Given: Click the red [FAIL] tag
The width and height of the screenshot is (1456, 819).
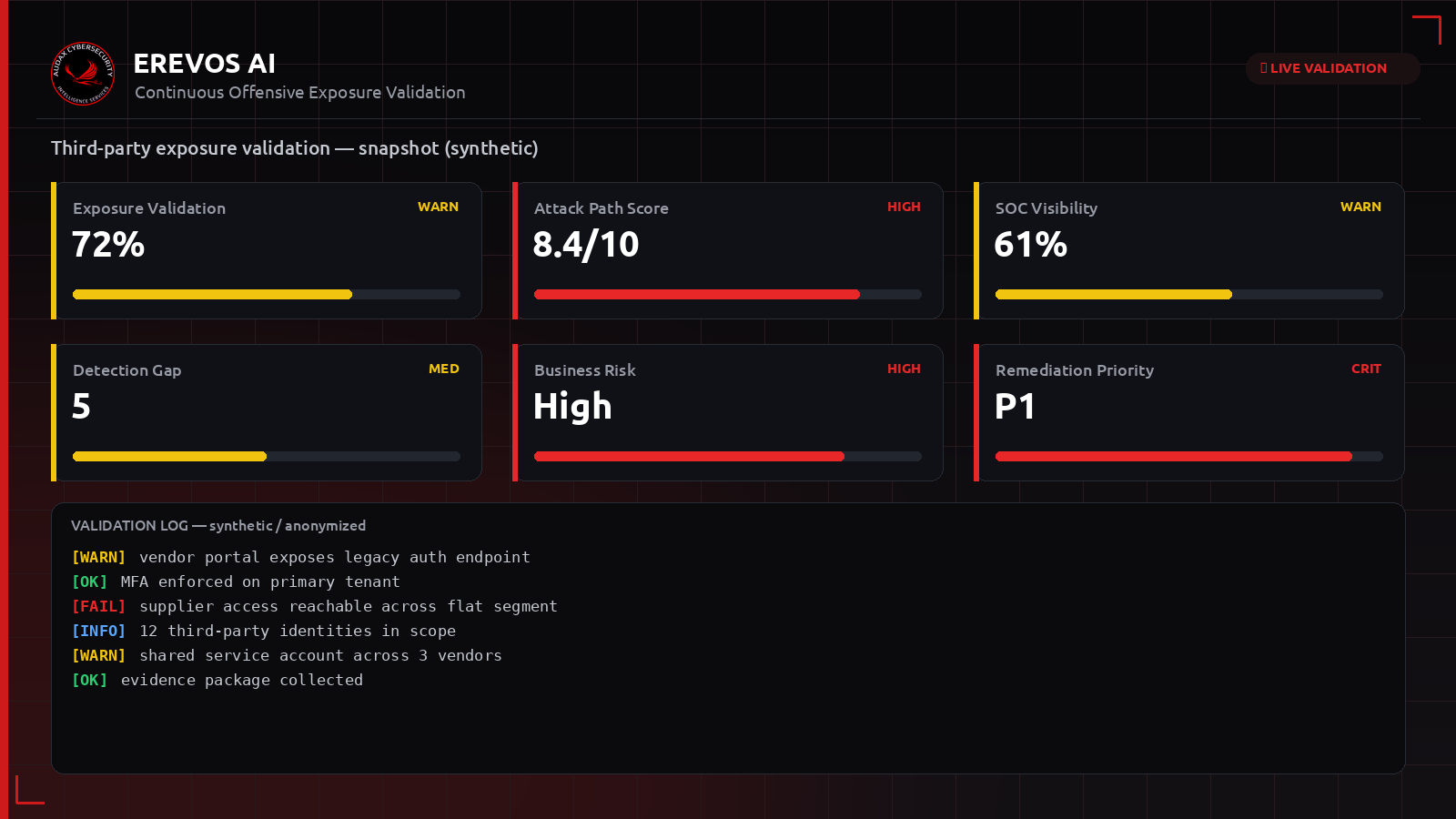Looking at the screenshot, I should pos(98,607).
